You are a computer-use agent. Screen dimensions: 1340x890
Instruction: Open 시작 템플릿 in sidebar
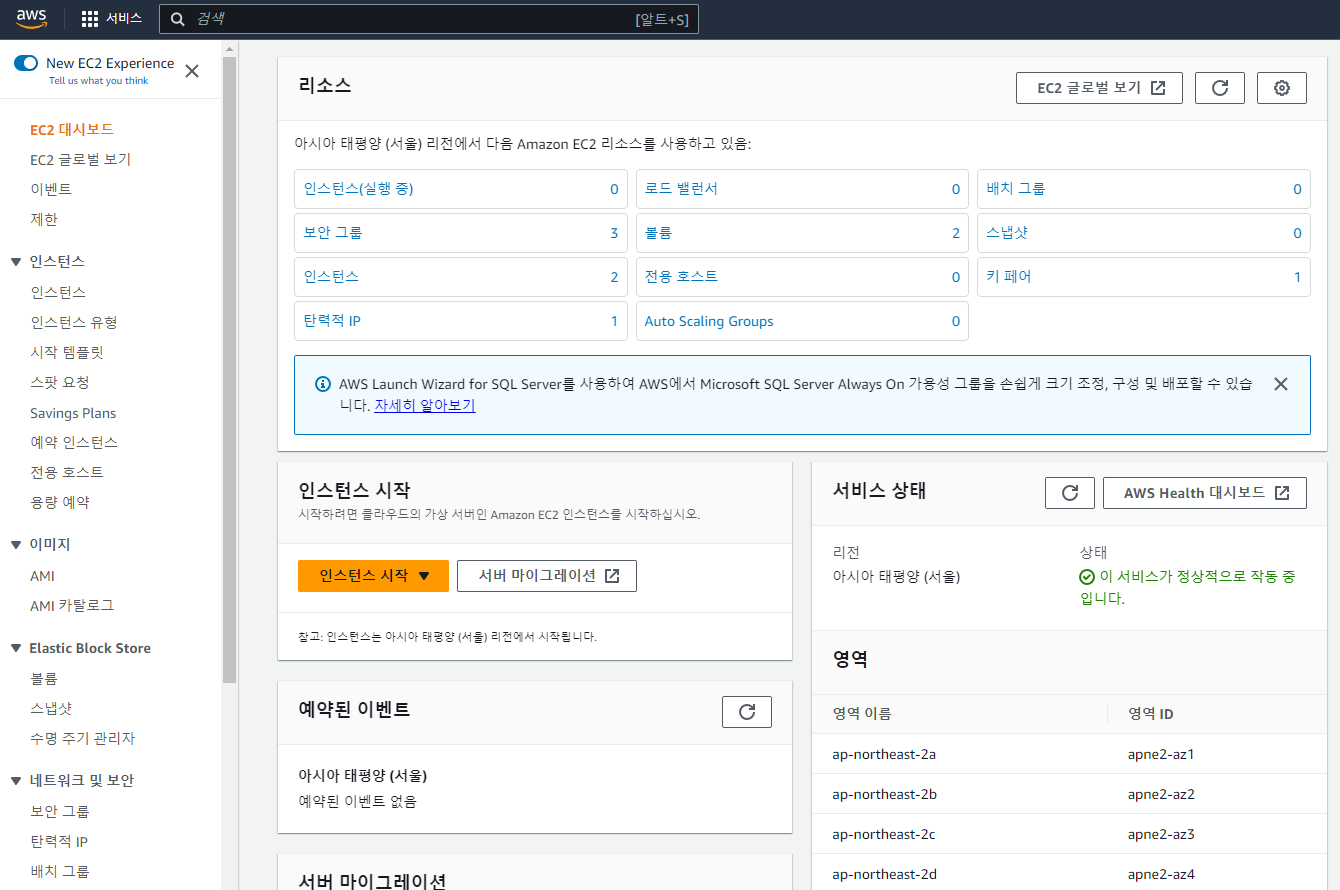67,353
